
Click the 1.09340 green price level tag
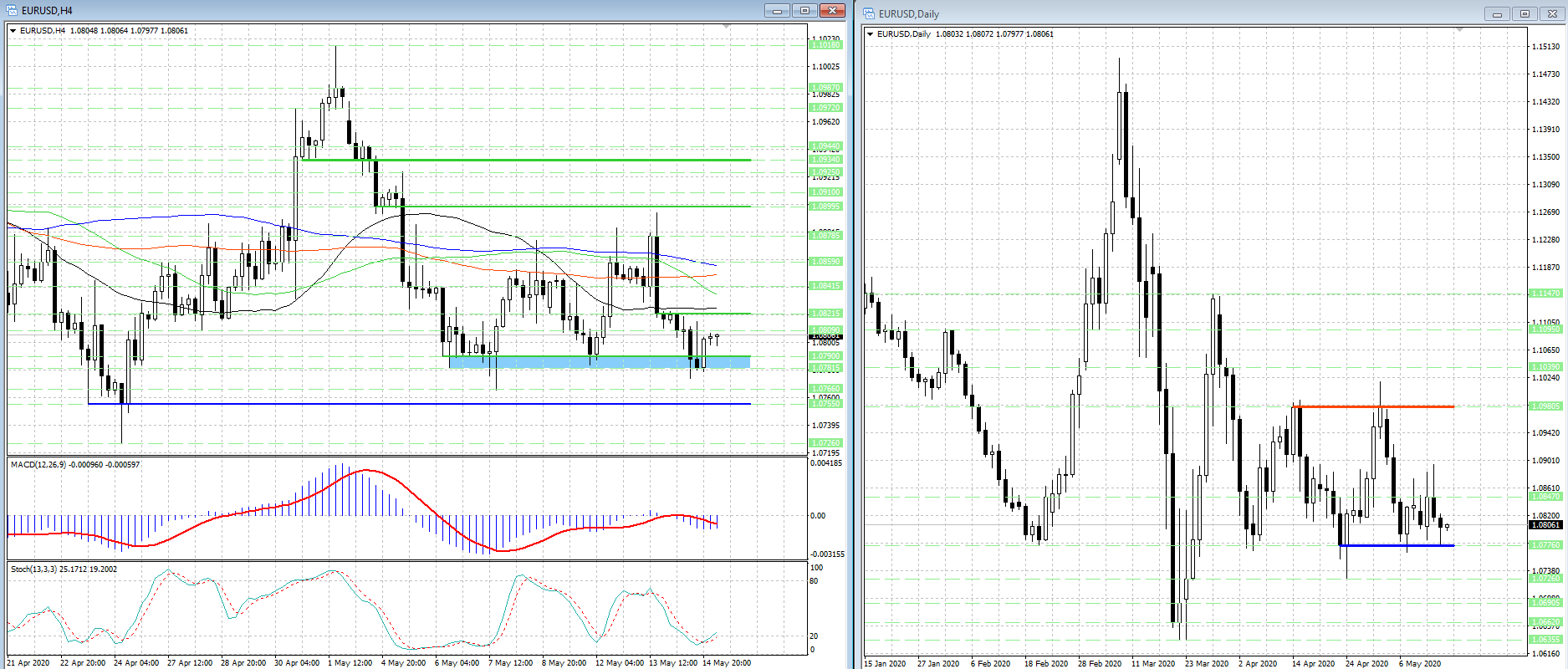coord(825,160)
